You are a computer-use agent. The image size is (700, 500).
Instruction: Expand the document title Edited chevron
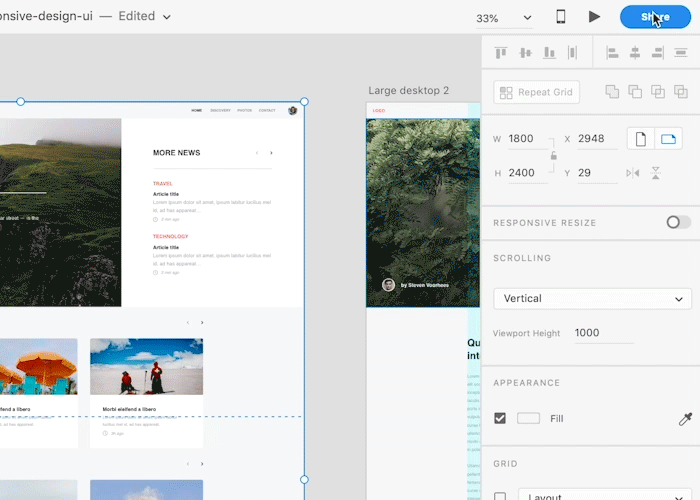click(167, 17)
